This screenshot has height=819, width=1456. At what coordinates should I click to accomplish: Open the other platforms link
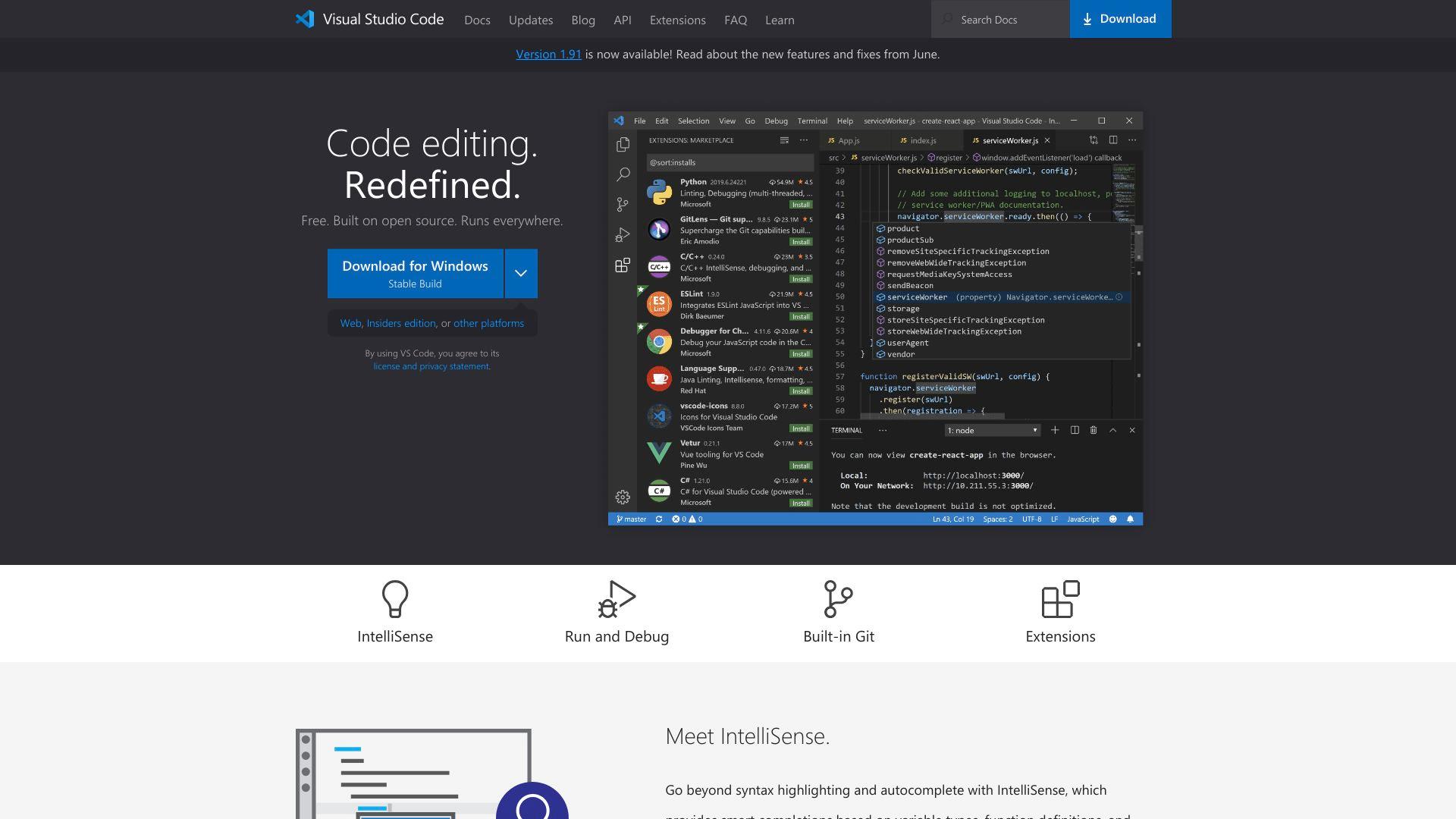[x=488, y=323]
